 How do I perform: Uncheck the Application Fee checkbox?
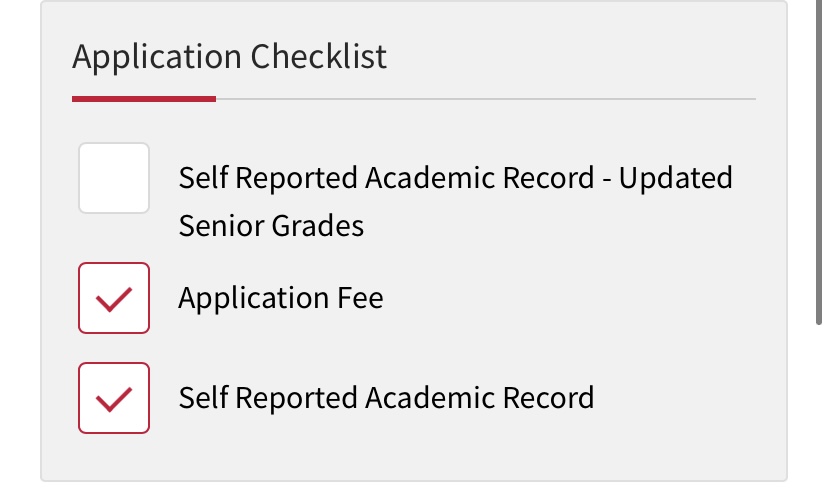(114, 298)
